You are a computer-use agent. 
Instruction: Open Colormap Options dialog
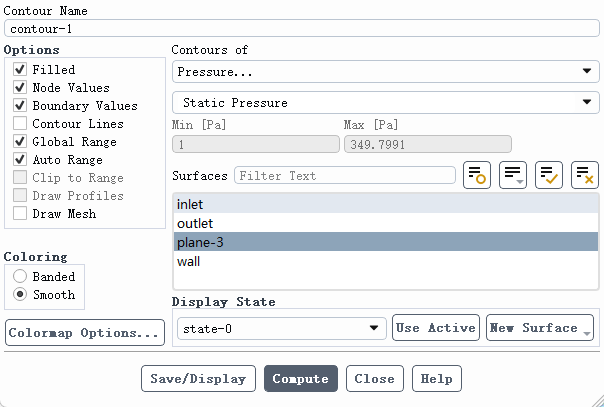[85, 333]
